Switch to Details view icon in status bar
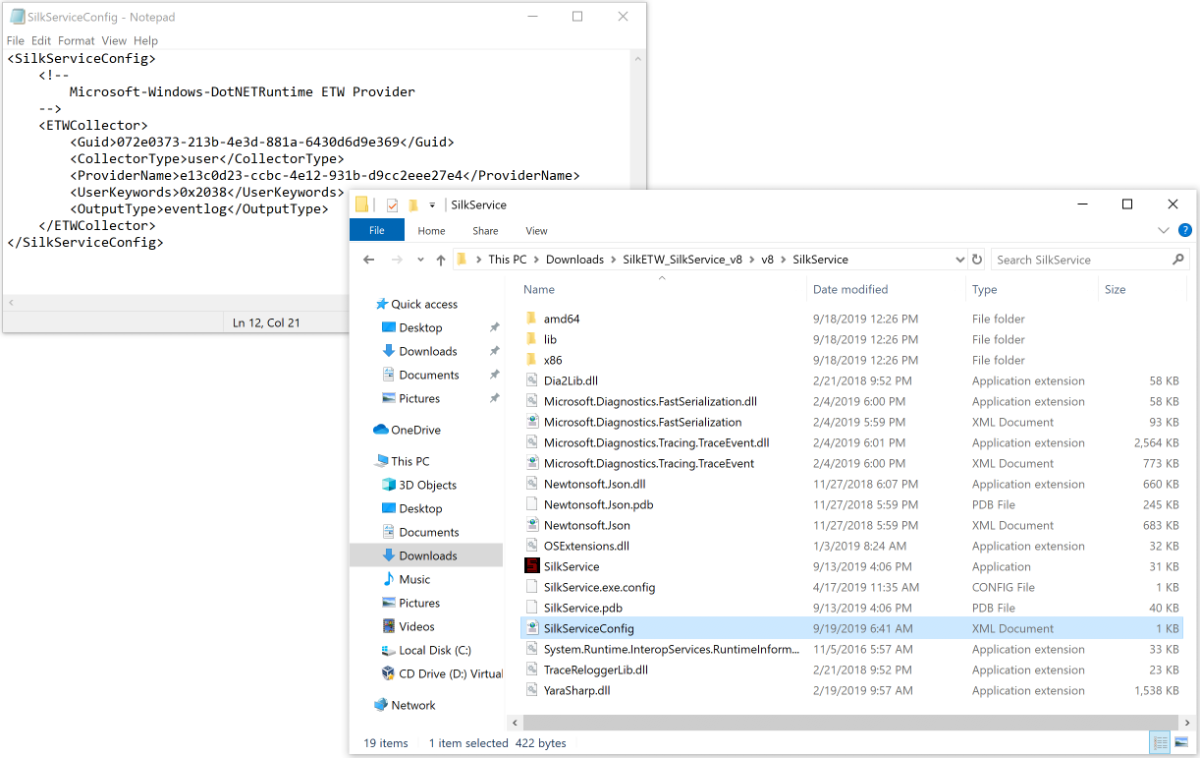Screen dimensions: 1200x758 (1161, 743)
